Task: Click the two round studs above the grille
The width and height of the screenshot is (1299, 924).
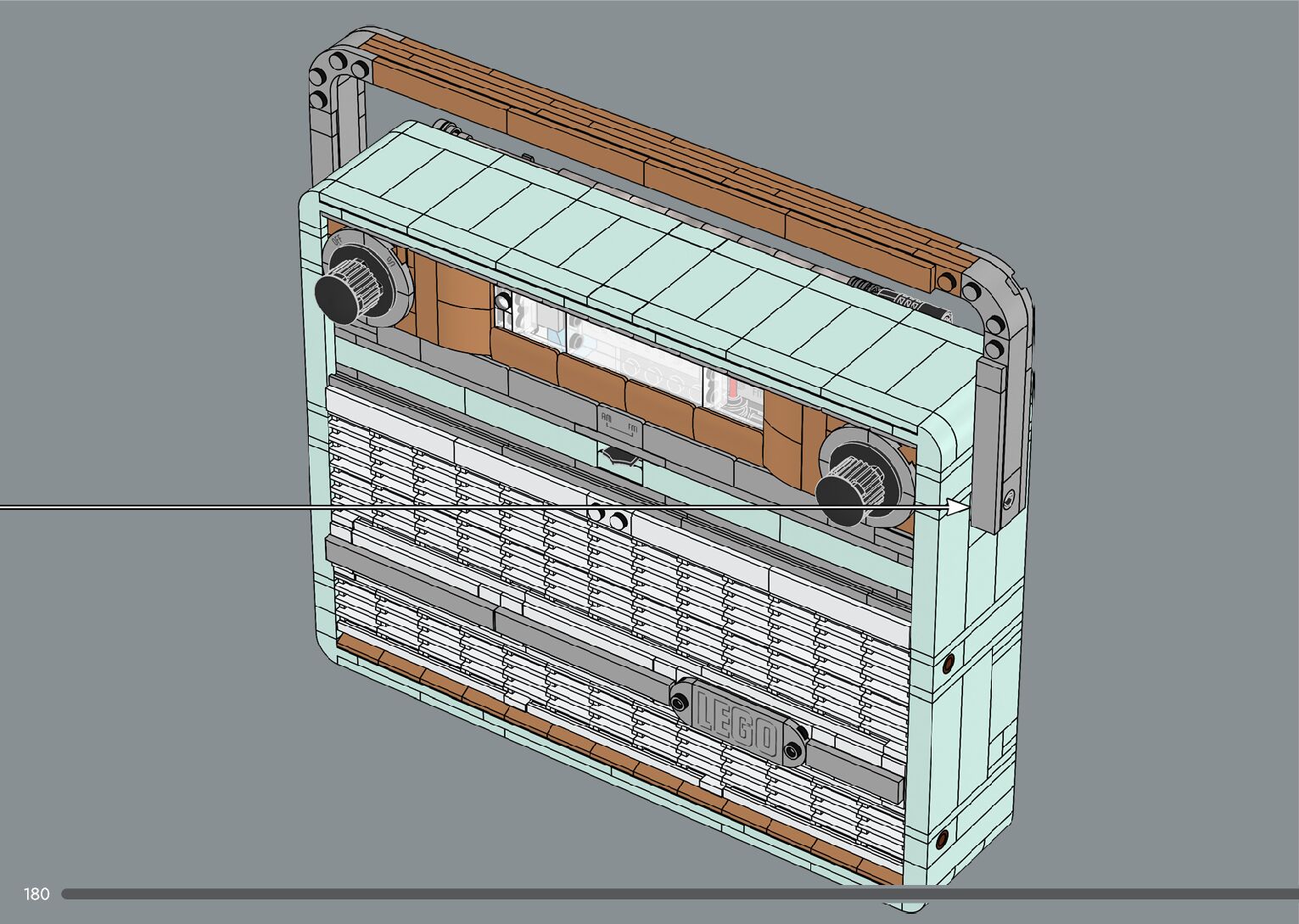Action: [x=609, y=518]
